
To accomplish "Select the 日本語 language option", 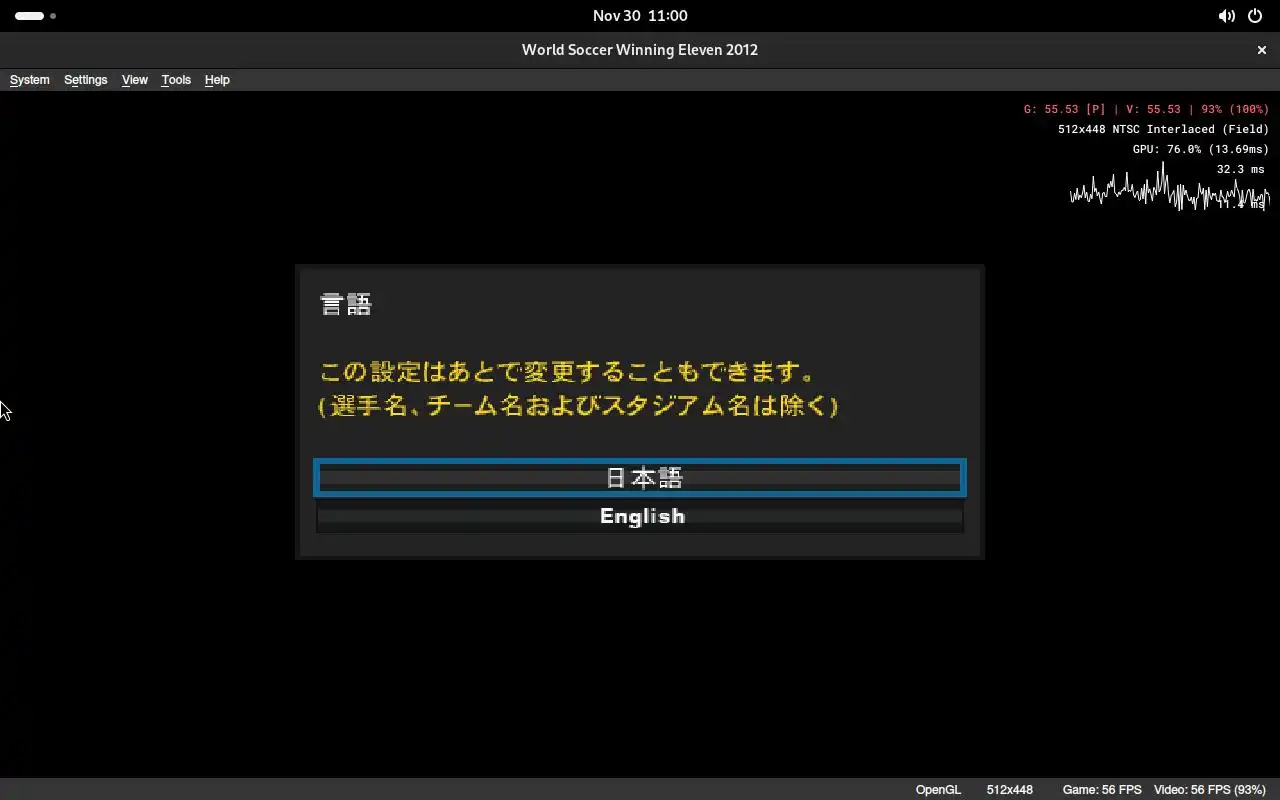I will tap(640, 478).
